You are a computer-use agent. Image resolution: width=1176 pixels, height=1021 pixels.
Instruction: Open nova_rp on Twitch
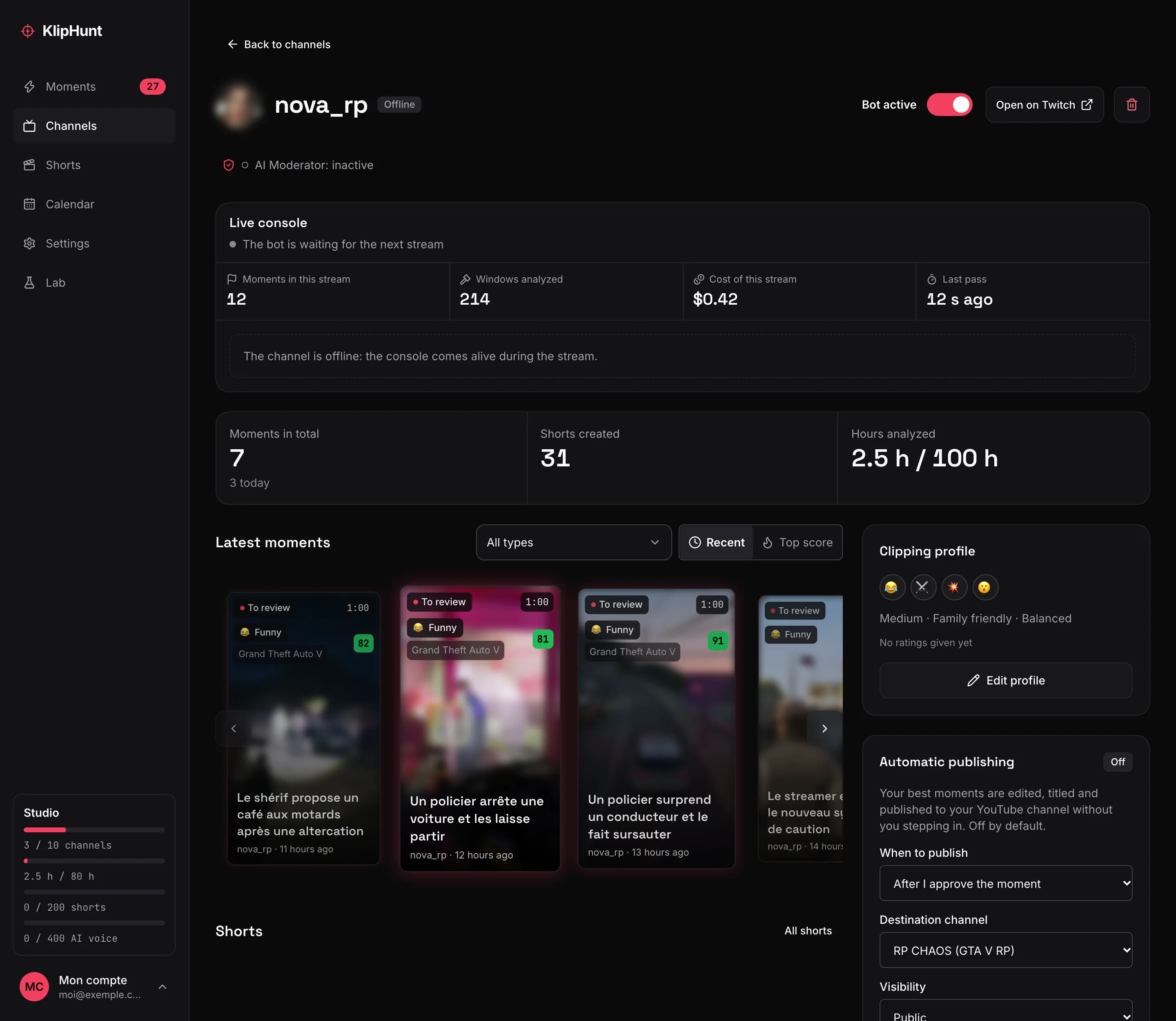1045,105
